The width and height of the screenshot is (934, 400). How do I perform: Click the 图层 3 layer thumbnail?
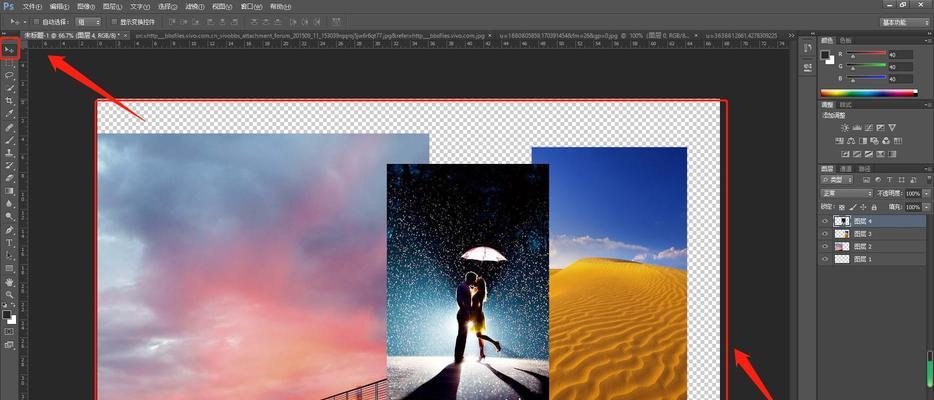842,234
